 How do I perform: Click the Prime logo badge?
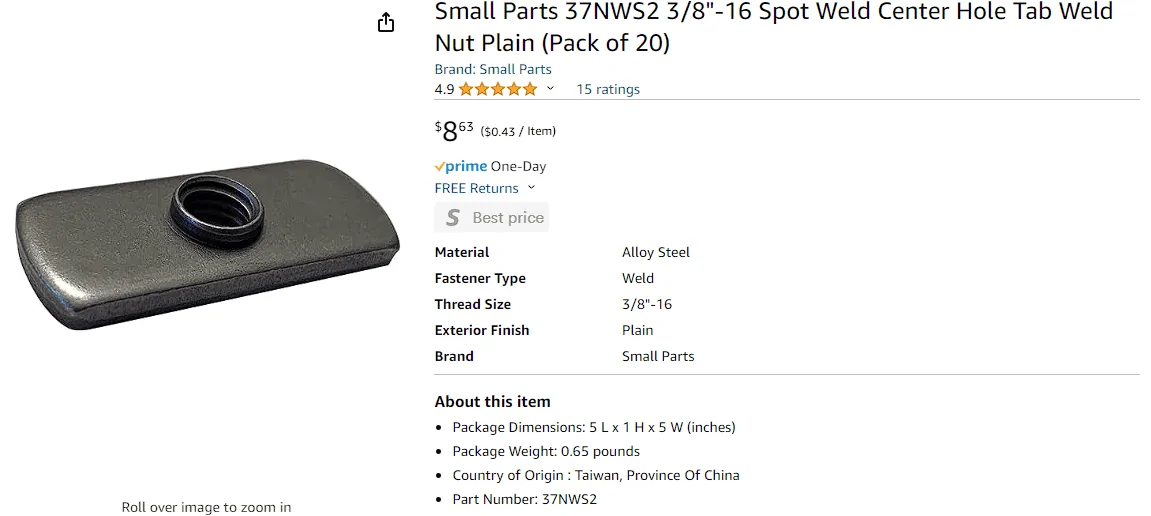[x=461, y=166]
